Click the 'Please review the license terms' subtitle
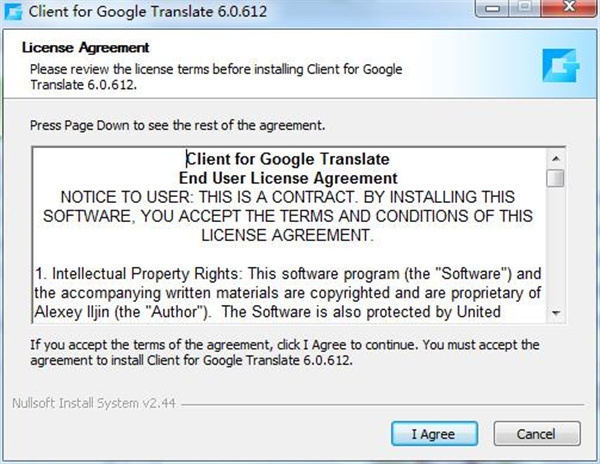The height and width of the screenshot is (464, 600). pos(214,76)
